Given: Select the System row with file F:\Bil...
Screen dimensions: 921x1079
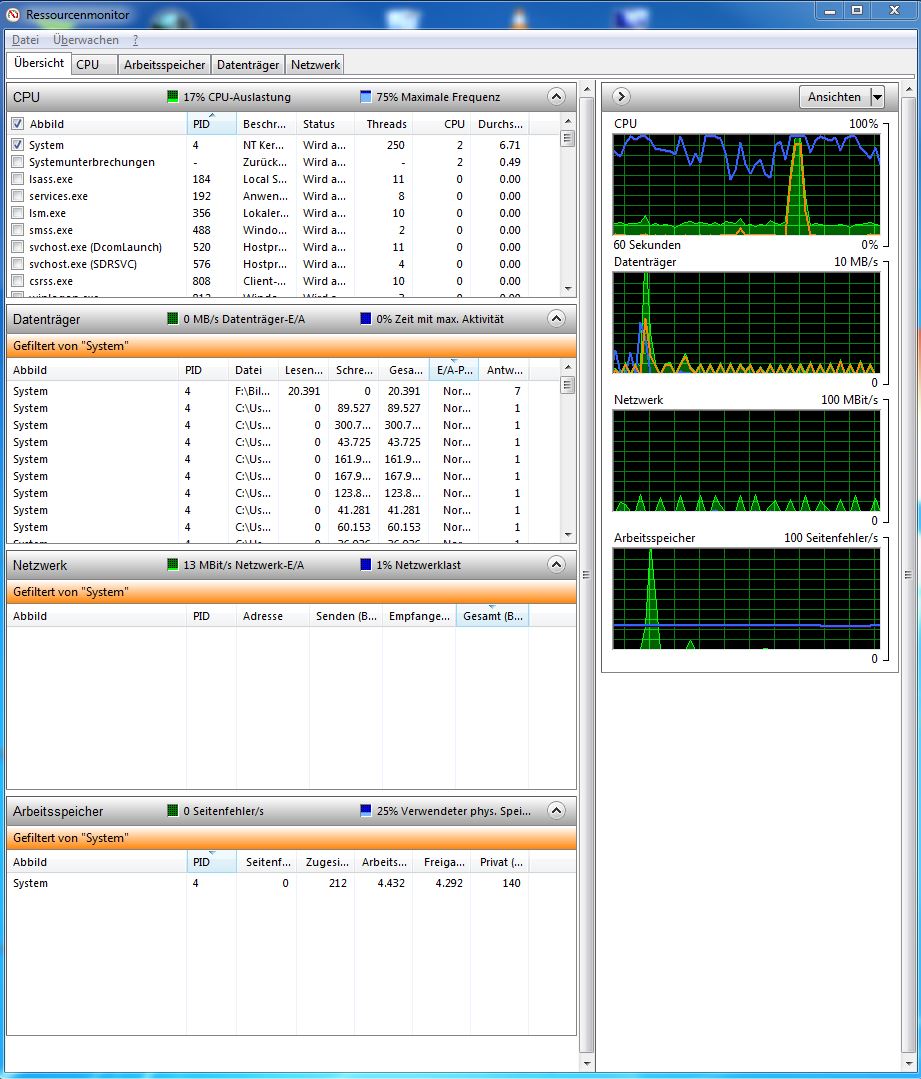Looking at the screenshot, I should [x=285, y=391].
